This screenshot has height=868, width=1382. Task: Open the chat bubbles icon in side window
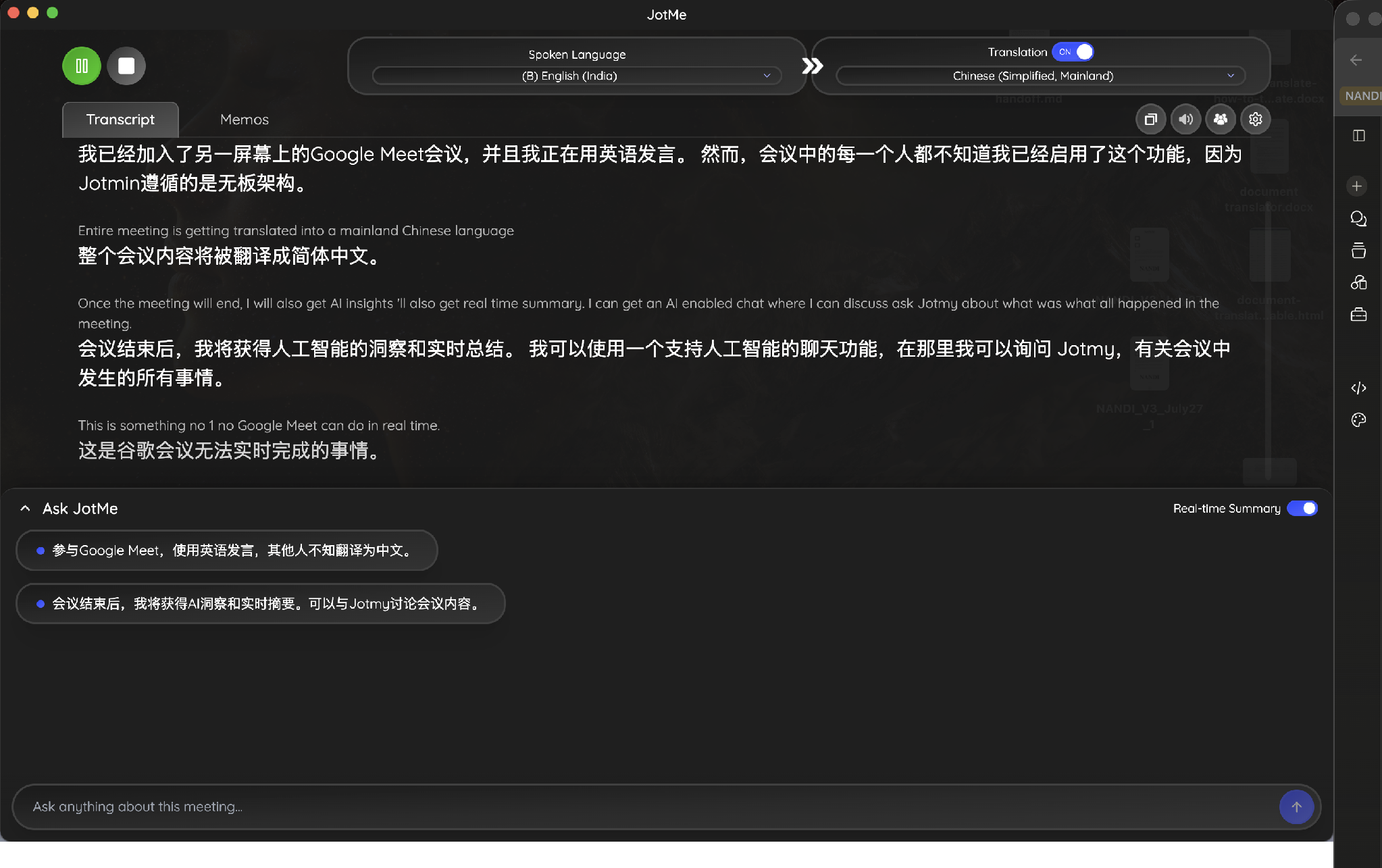pos(1358,219)
